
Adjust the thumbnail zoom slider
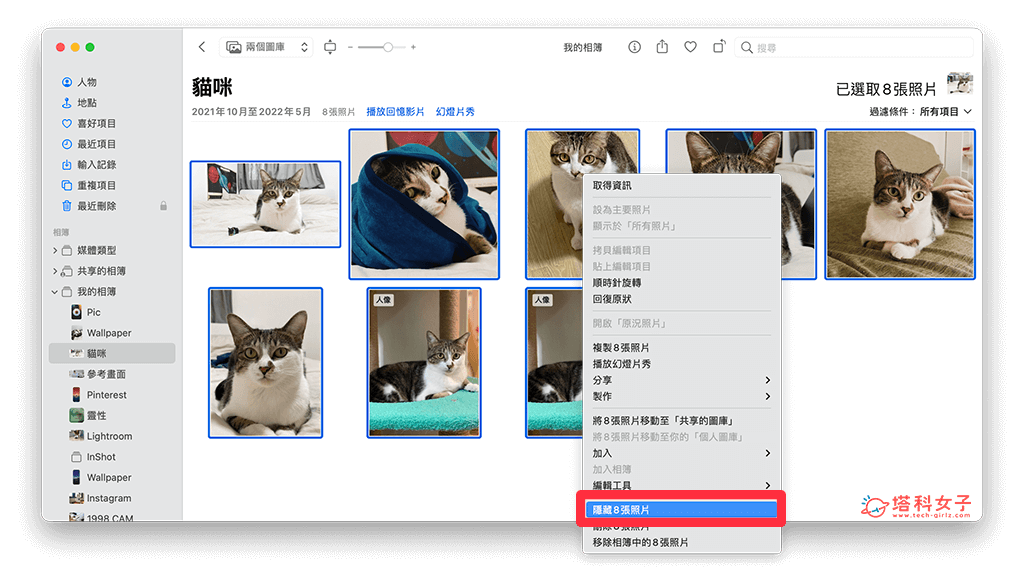point(388,47)
